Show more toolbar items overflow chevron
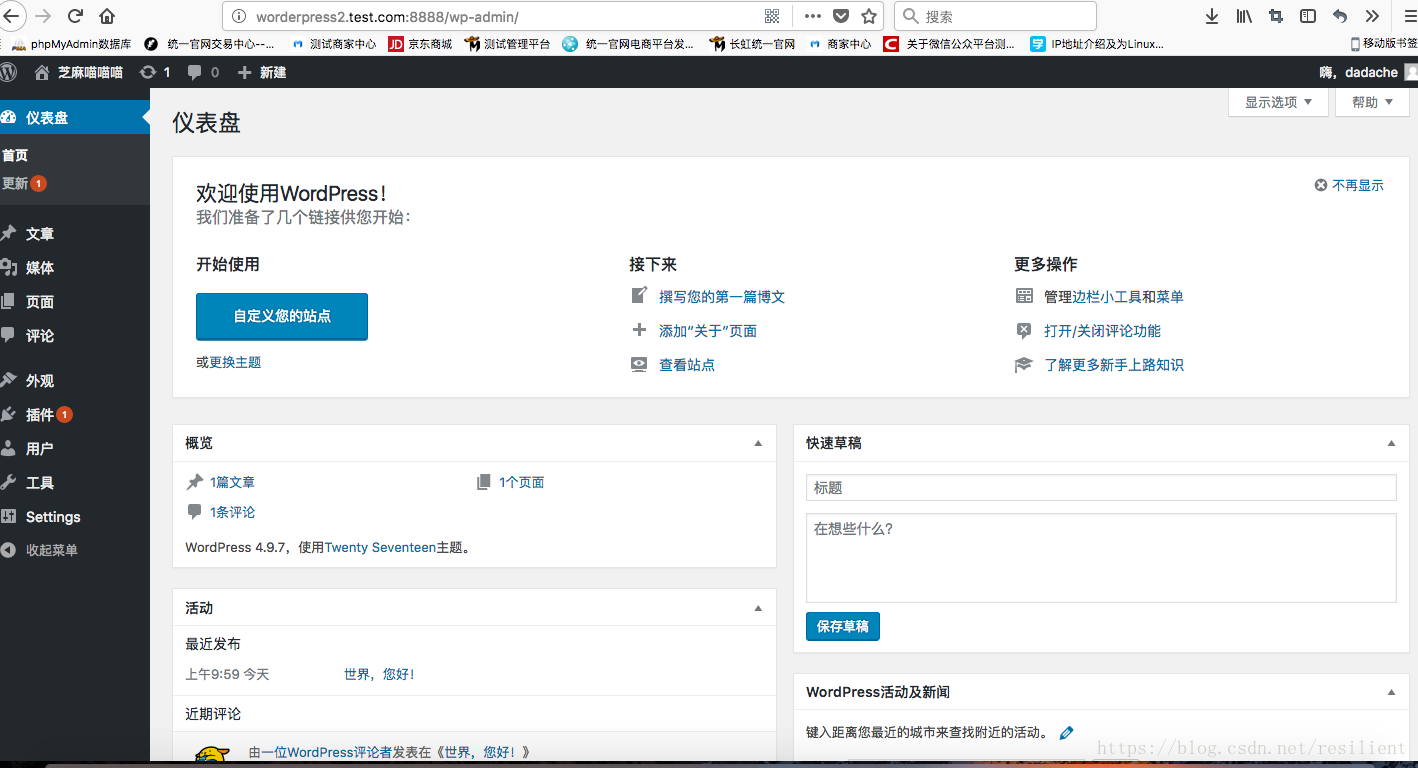This screenshot has height=768, width=1418. click(x=1372, y=16)
